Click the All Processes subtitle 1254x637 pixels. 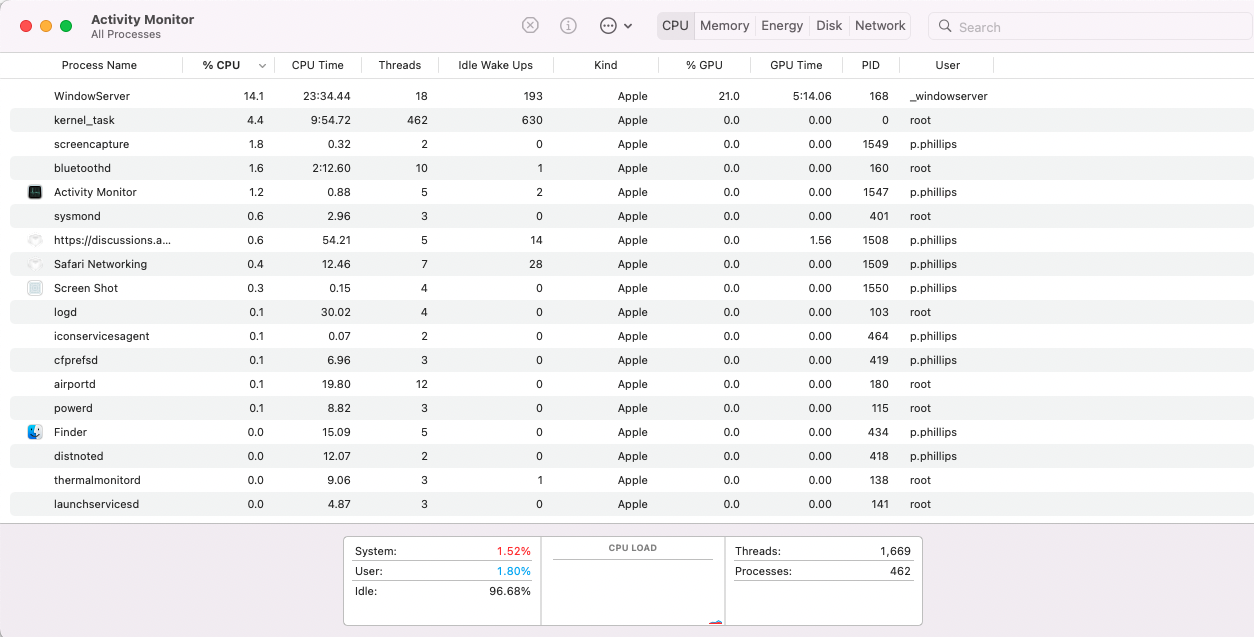(126, 34)
